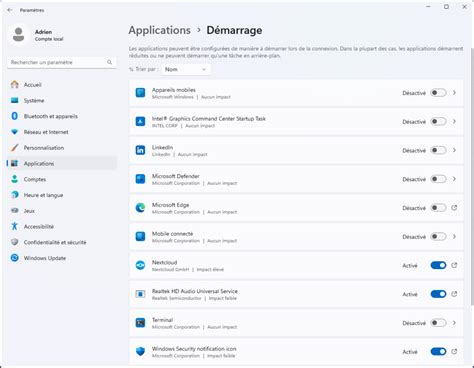The image size is (474, 368).
Task: Disable Windows Security notification icon toggle
Action: point(438,351)
